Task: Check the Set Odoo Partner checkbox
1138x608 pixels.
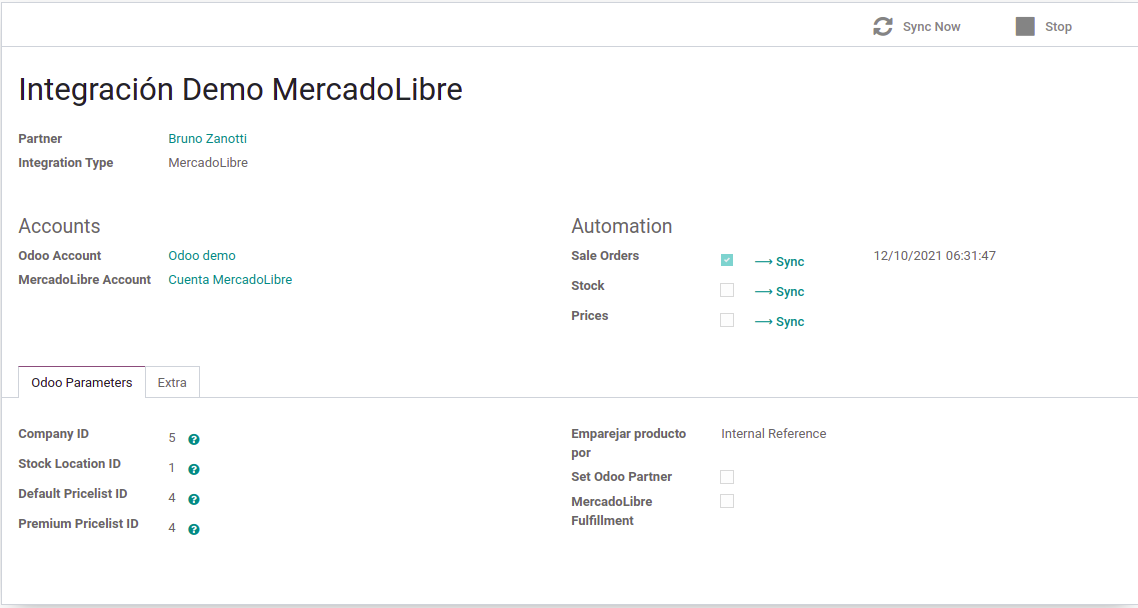Action: click(x=727, y=477)
